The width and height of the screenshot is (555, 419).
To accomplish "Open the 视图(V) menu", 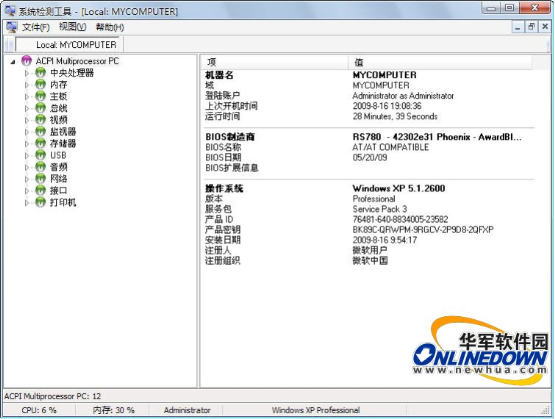I will pos(72,27).
